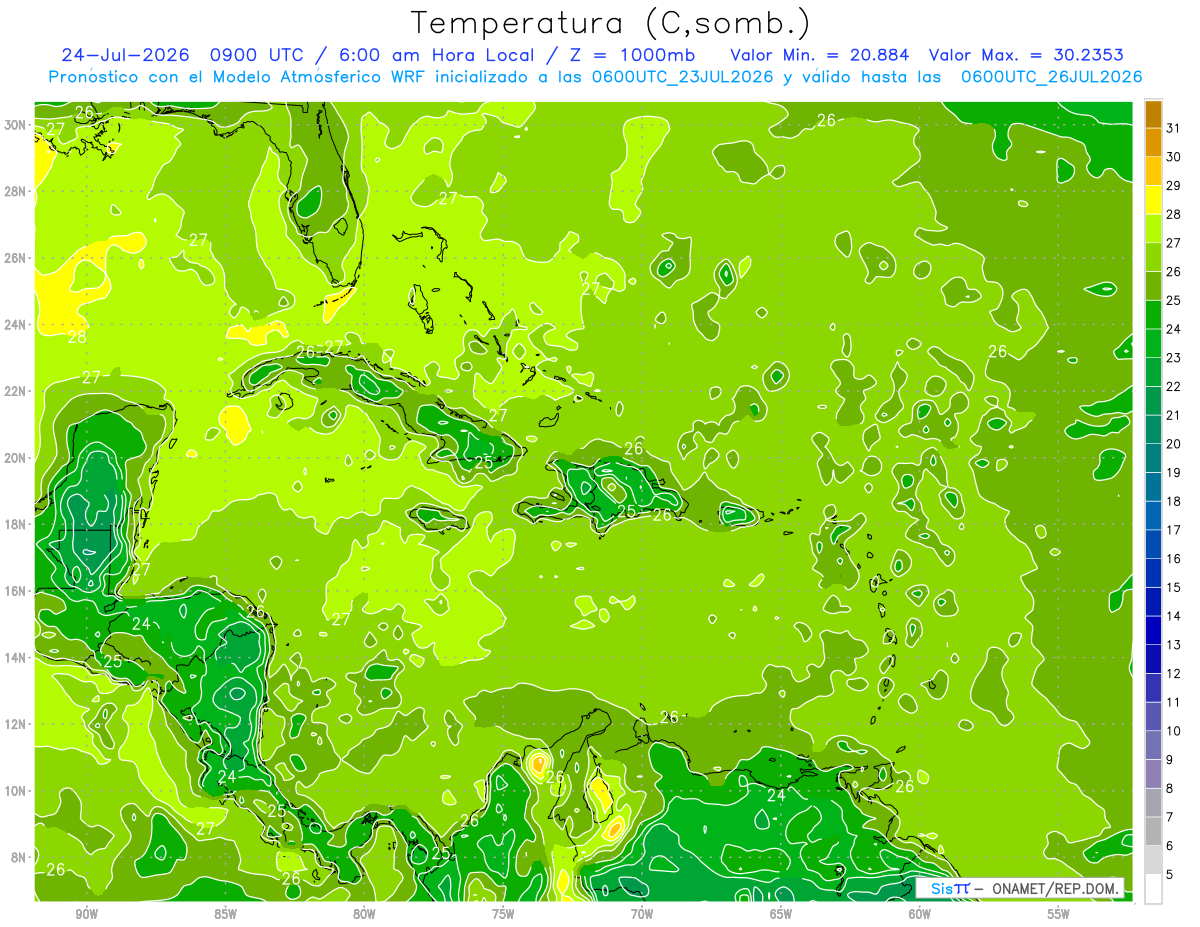Click legend value "30" on the color bar

(1174, 157)
